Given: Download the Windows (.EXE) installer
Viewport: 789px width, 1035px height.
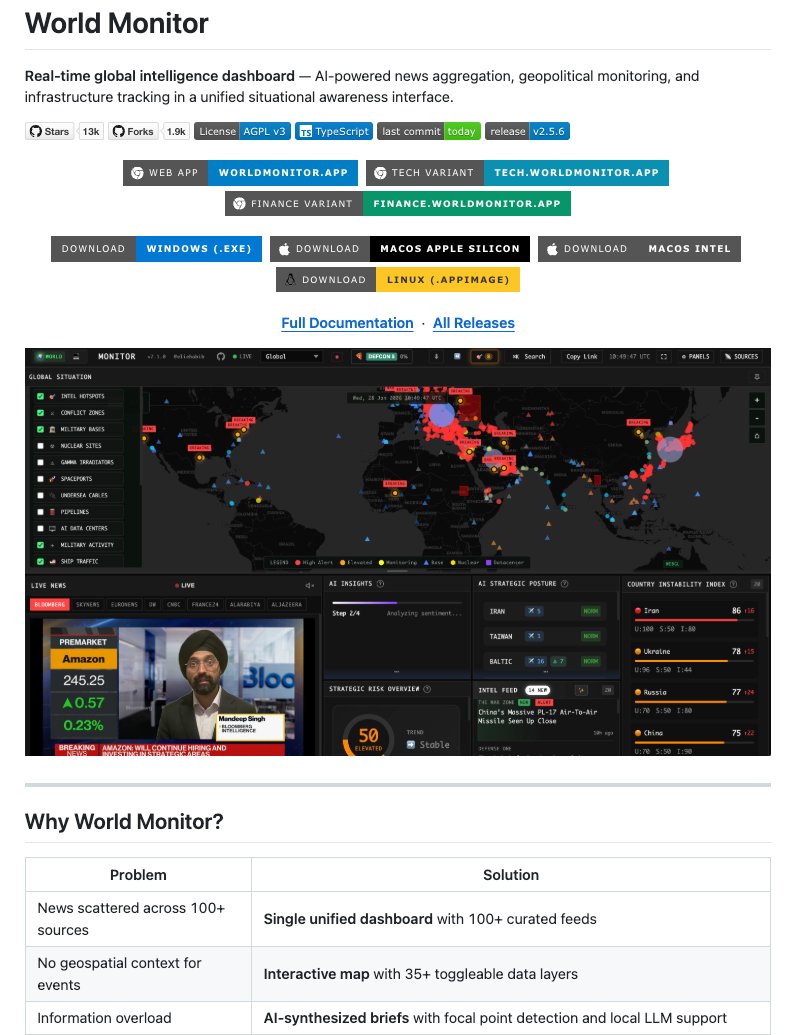Looking at the screenshot, I should click(156, 249).
